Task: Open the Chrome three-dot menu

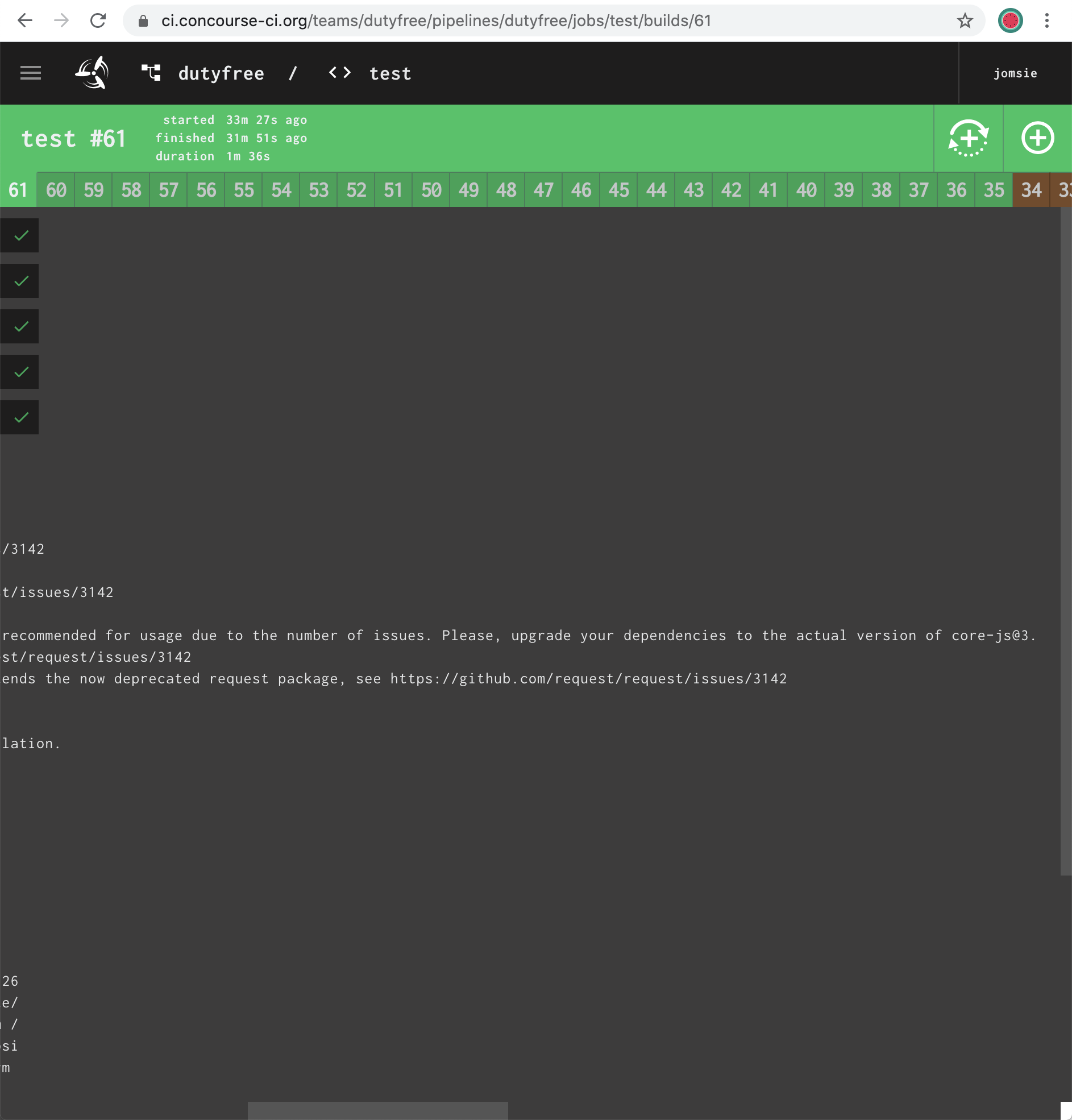Action: pyautogui.click(x=1047, y=20)
